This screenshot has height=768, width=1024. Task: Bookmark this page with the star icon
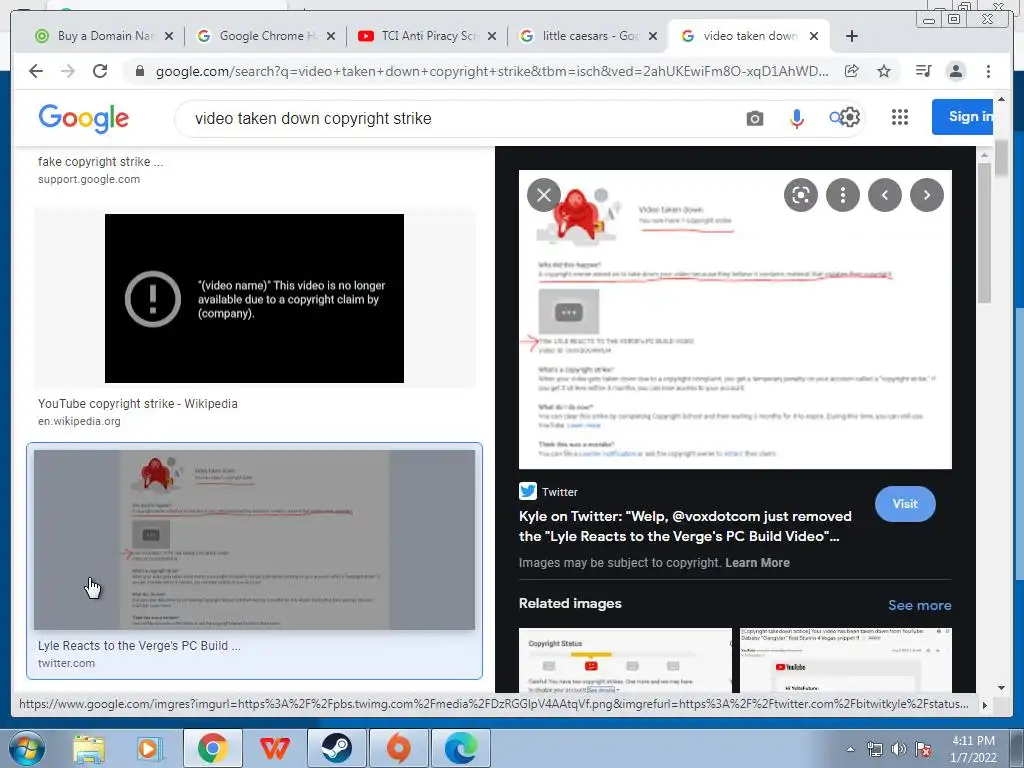[884, 71]
